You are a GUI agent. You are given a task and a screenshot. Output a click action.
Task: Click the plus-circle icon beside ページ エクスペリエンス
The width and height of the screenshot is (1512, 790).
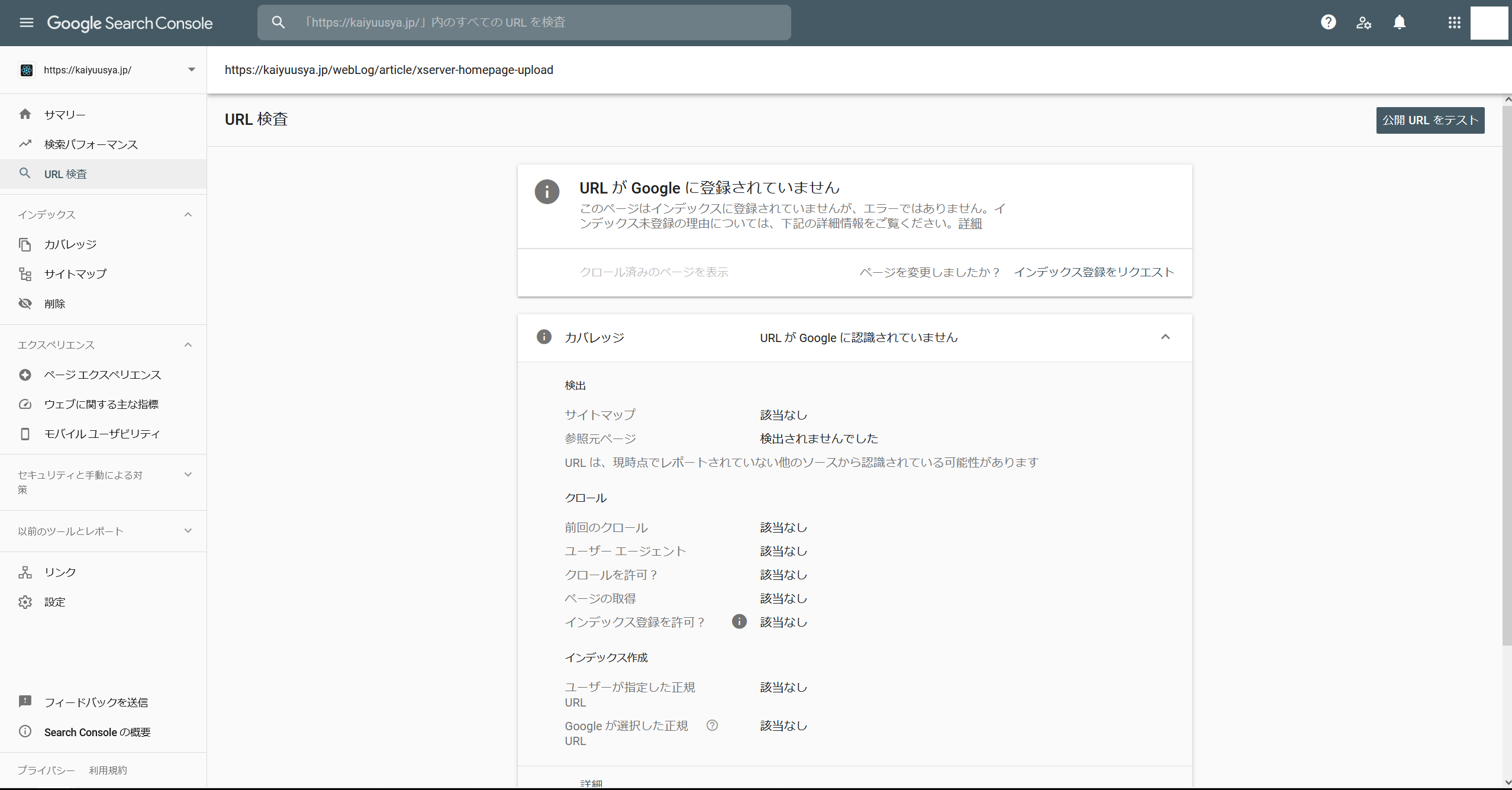pos(25,375)
